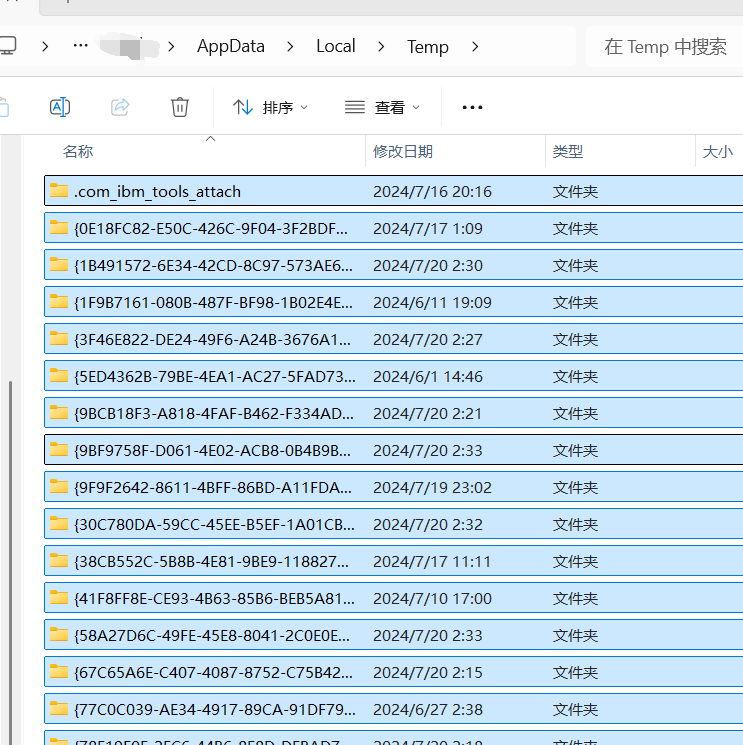Click the date 2024/7/19 23:02

[x=432, y=487]
